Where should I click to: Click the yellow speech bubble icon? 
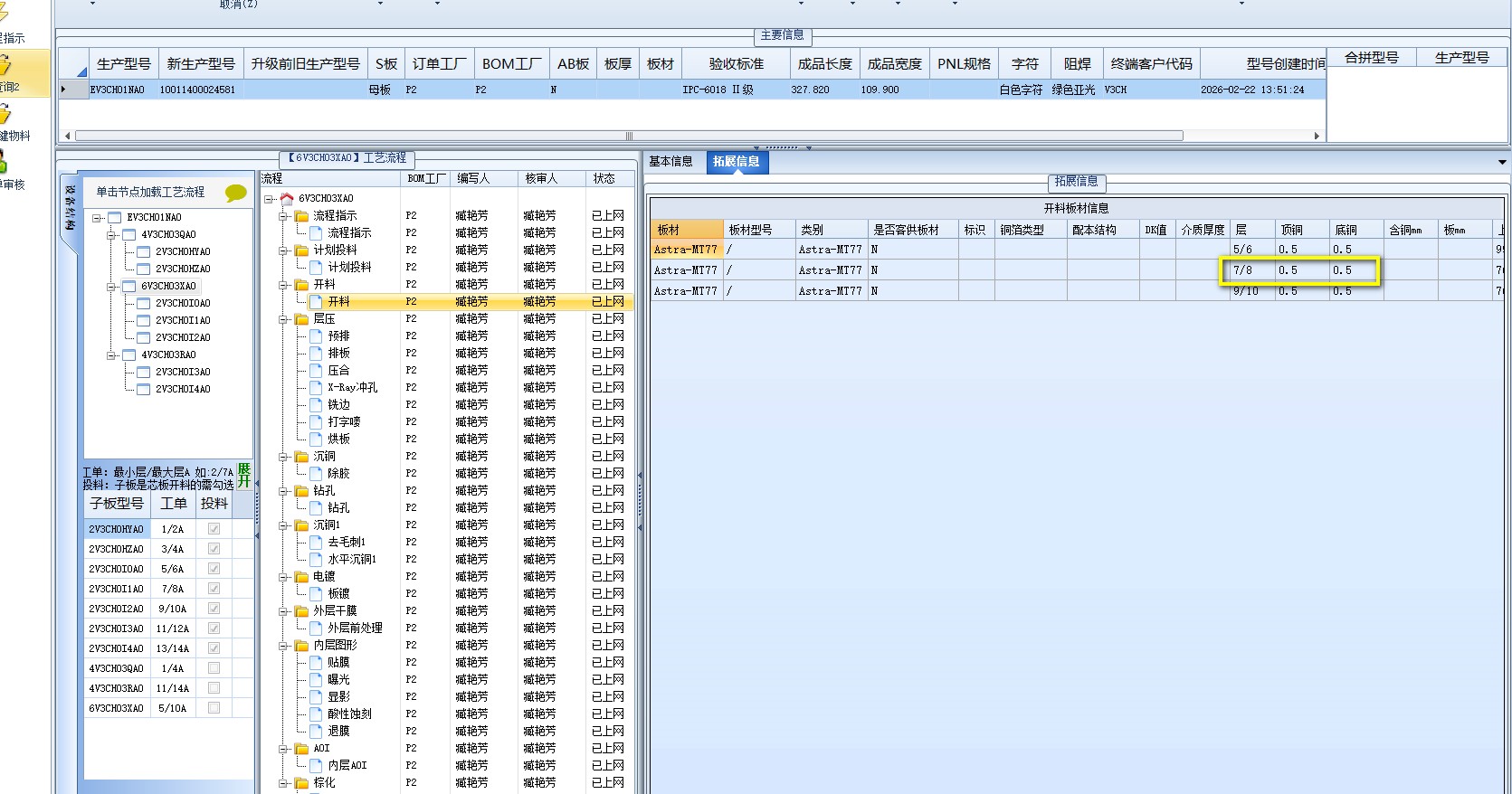click(236, 193)
